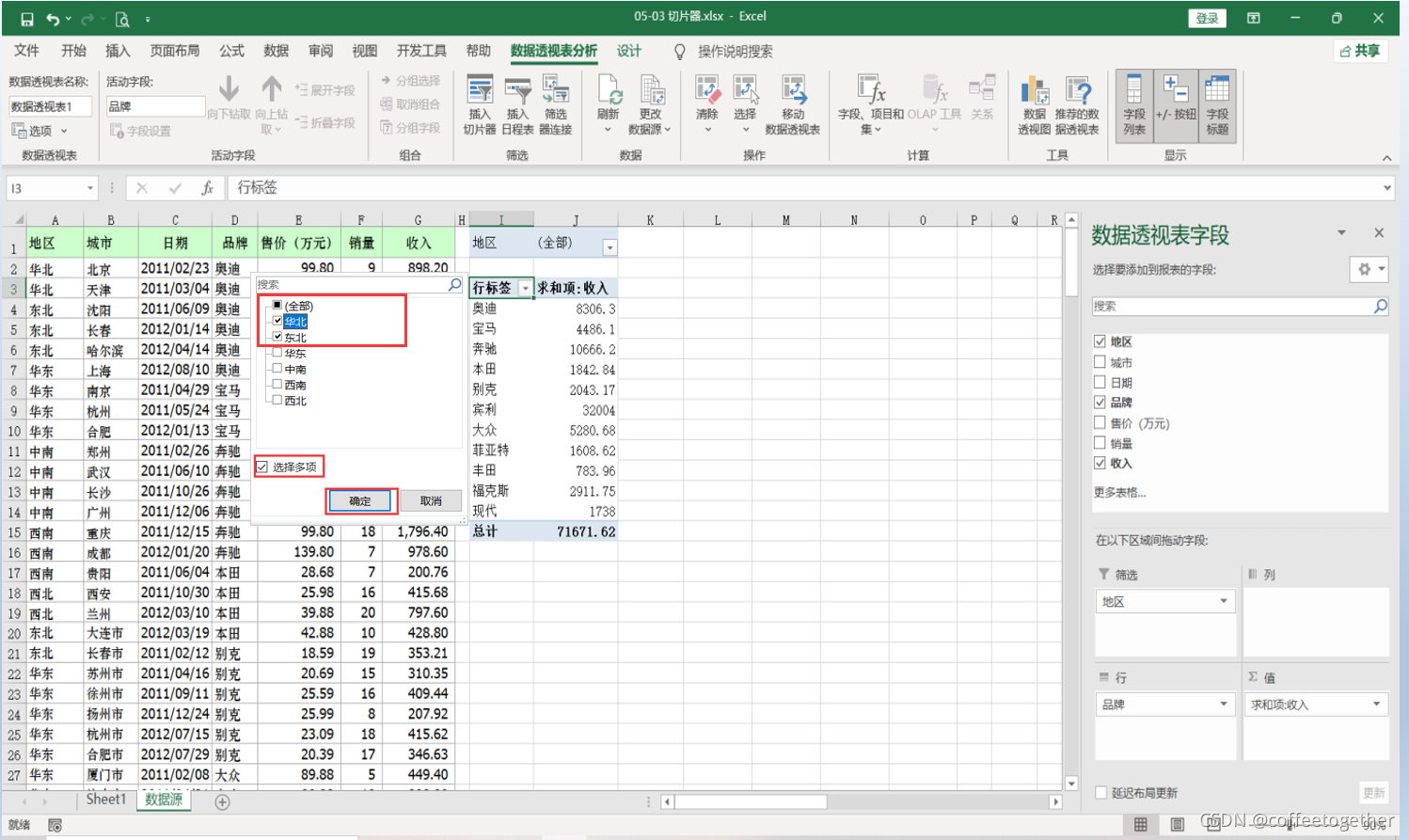This screenshot has height=840, width=1409.
Task: Insert a timeline (插入日程表)
Action: pyautogui.click(x=517, y=104)
